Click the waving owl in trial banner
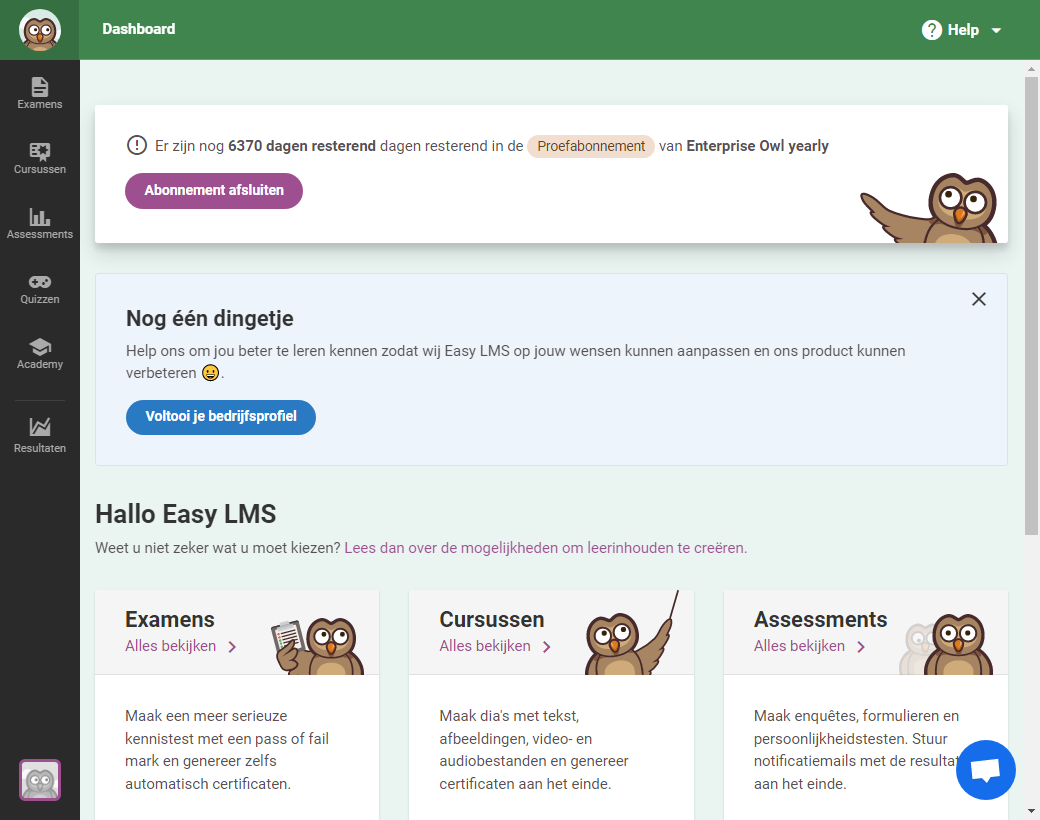 (929, 208)
